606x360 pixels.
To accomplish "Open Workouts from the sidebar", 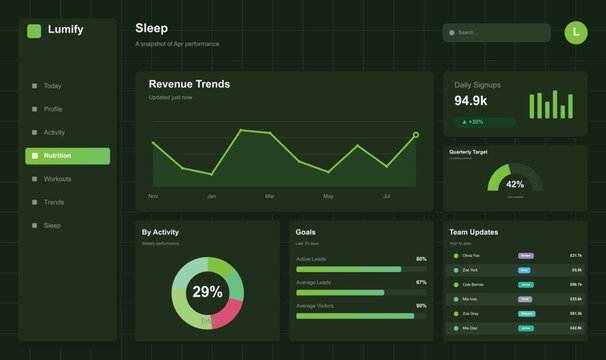I will [68, 179].
